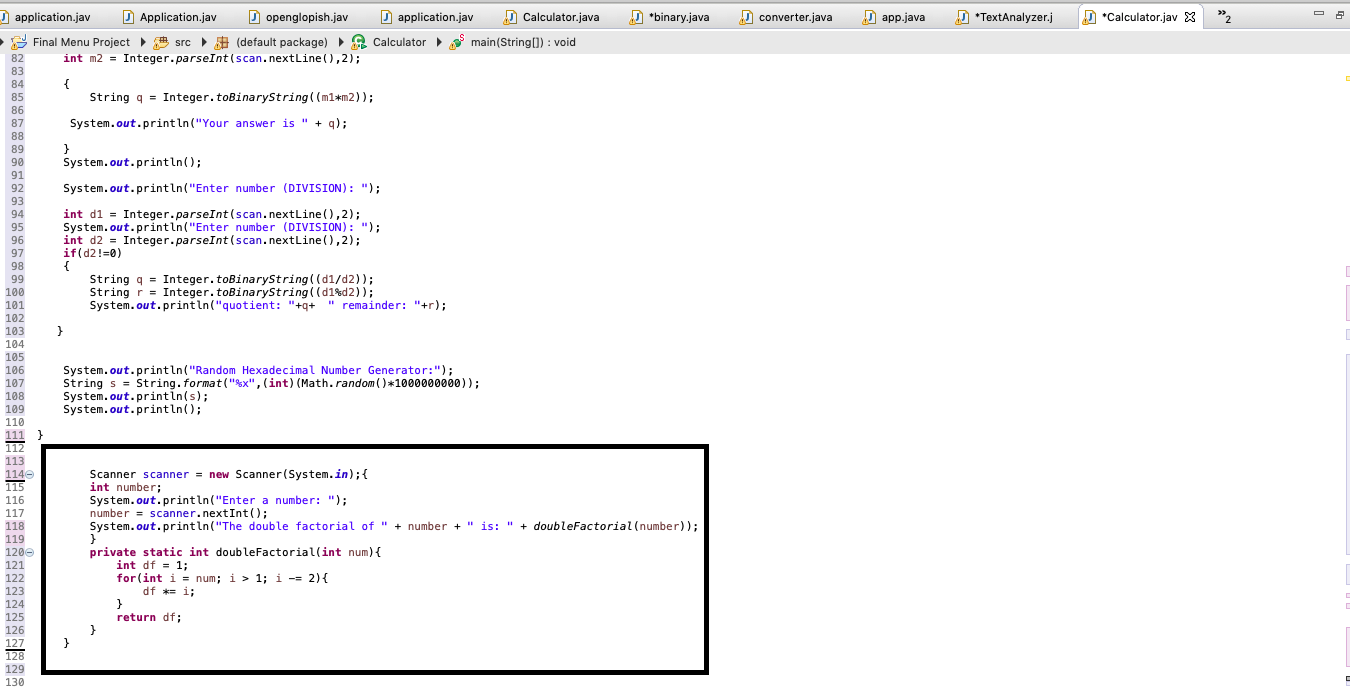Click the Java file icon on the *binary.java tab

(637, 16)
